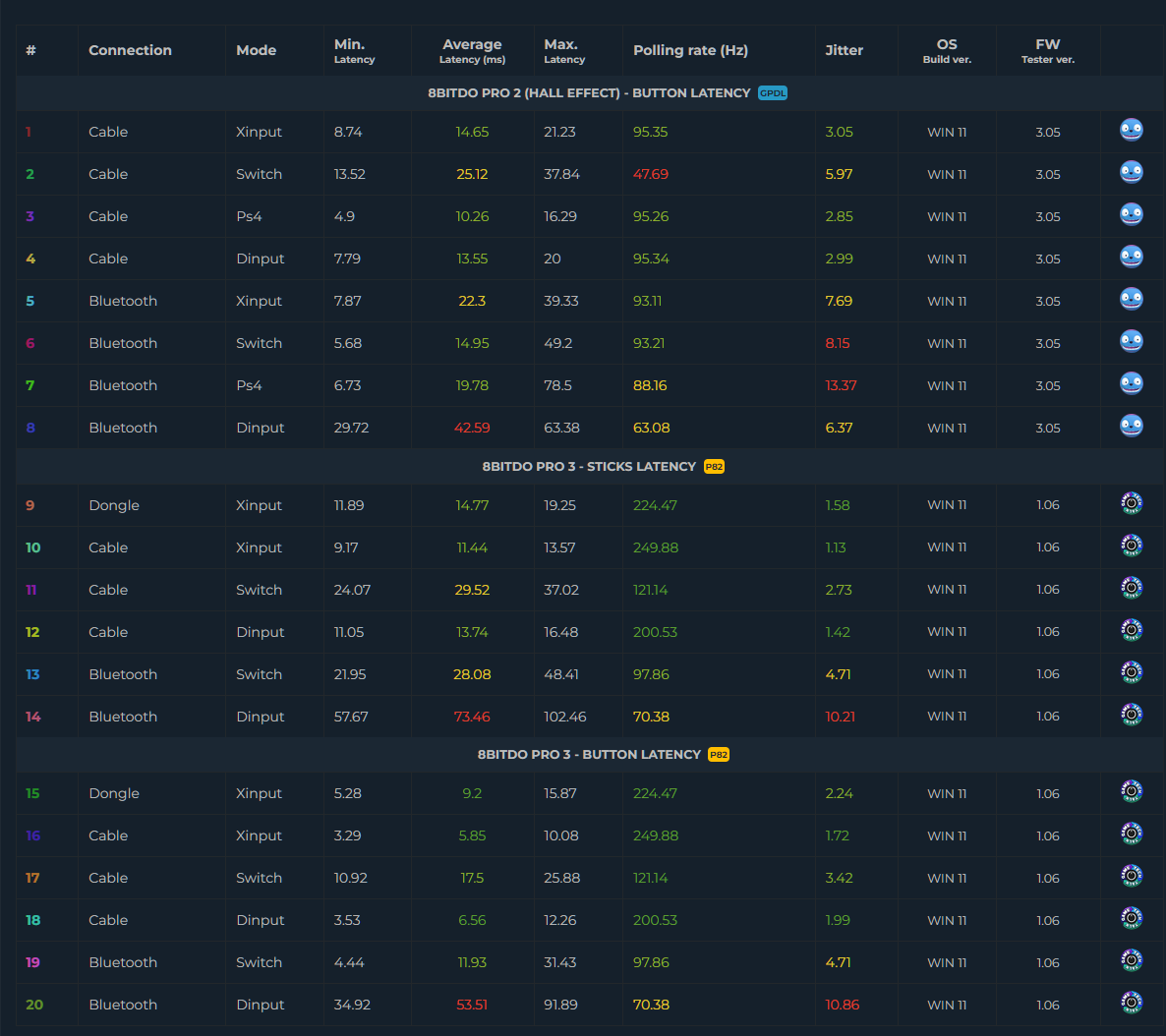This screenshot has width=1166, height=1036.
Task: Click max latency 25.88 in row 17
Action: click(x=561, y=879)
